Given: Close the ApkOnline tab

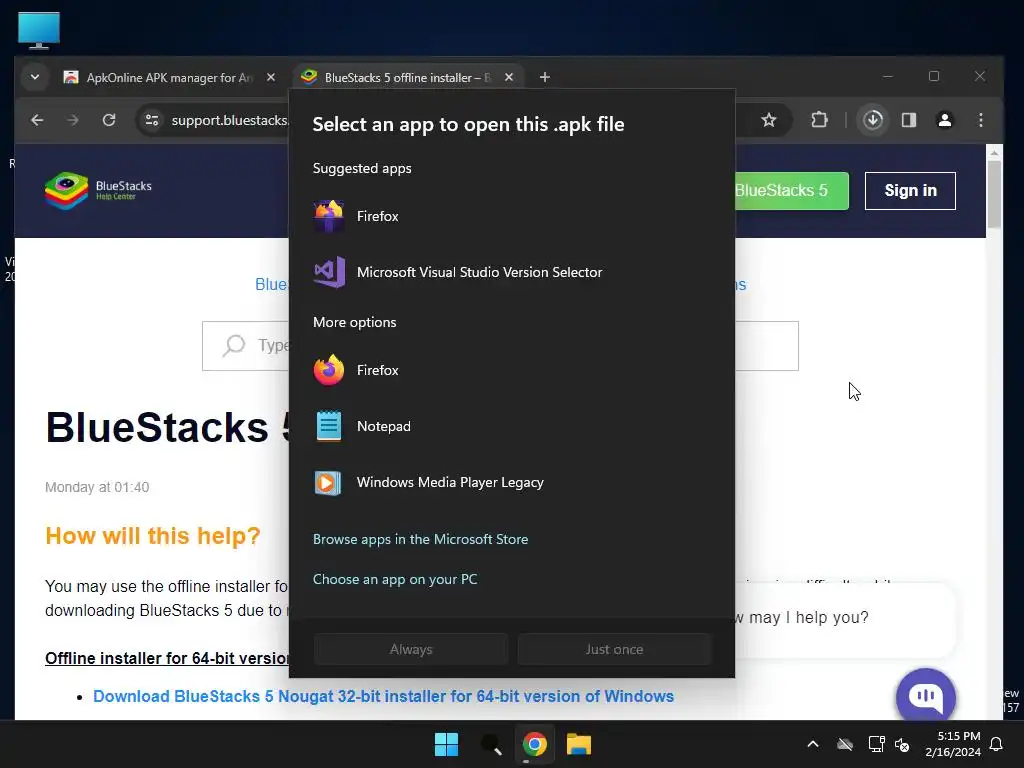Looking at the screenshot, I should click(270, 77).
